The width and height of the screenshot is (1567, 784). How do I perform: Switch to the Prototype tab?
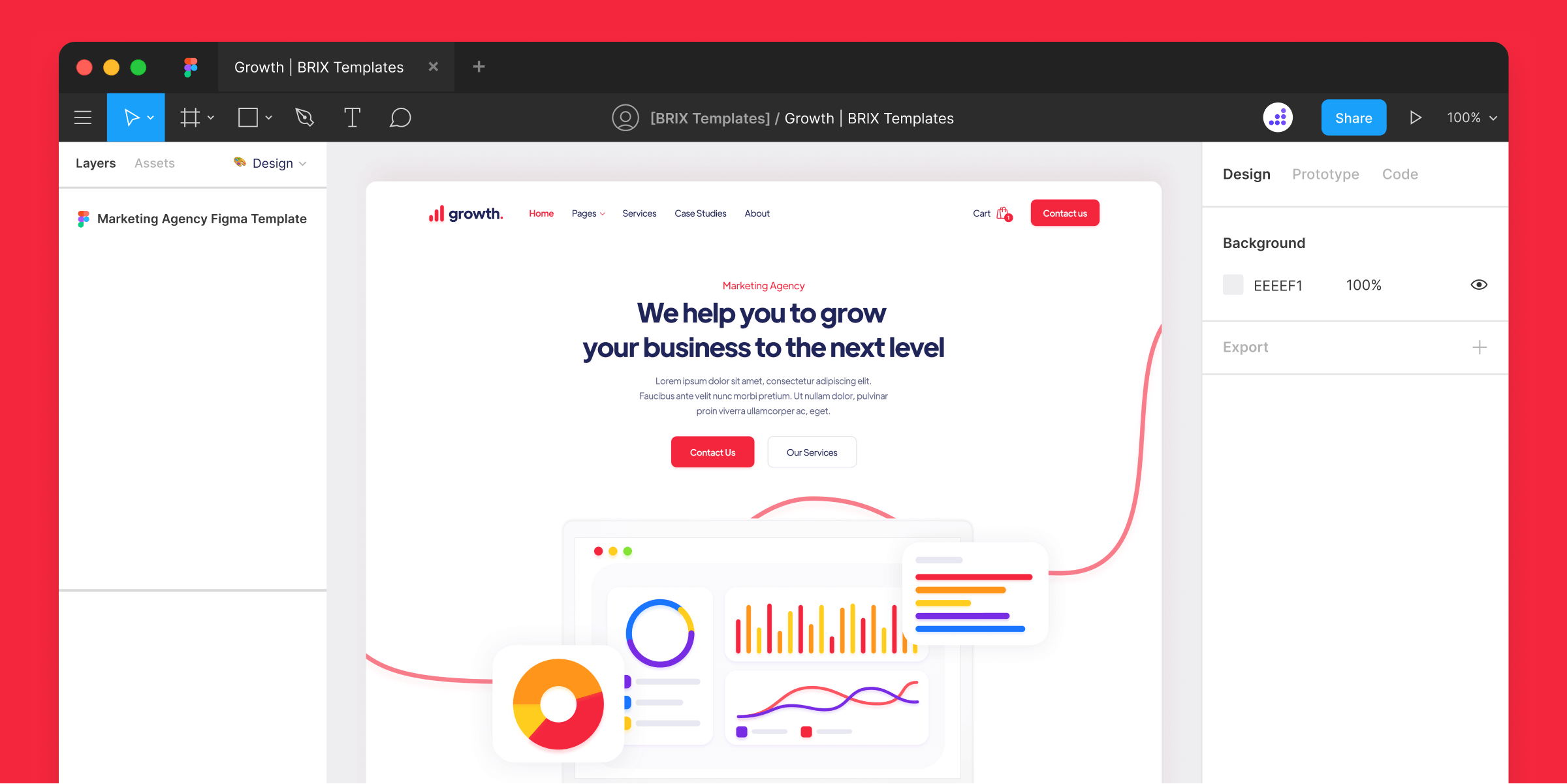pos(1325,173)
